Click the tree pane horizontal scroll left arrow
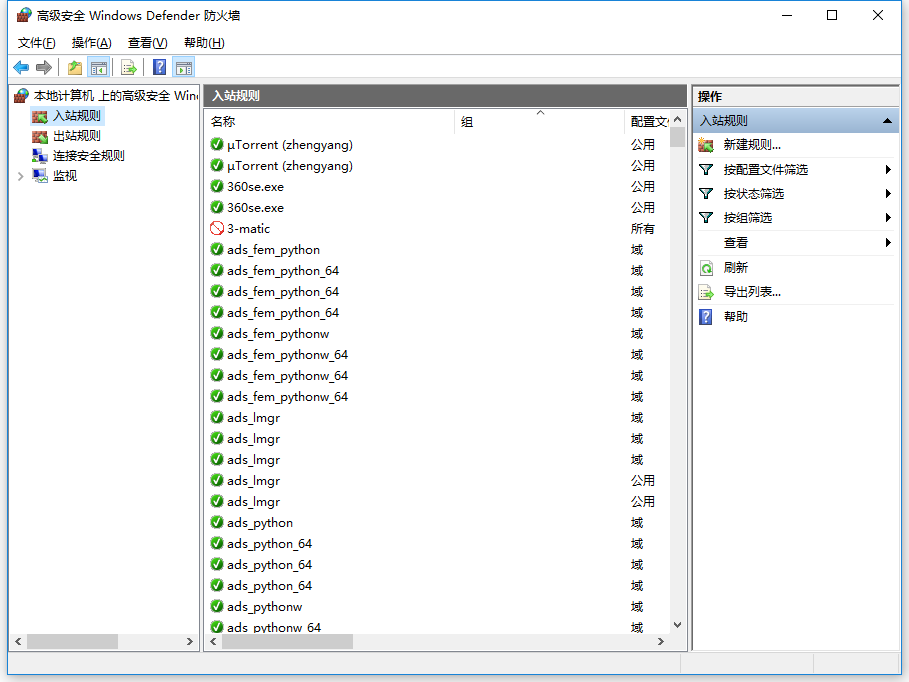Viewport: 909px width, 682px height. (18, 641)
